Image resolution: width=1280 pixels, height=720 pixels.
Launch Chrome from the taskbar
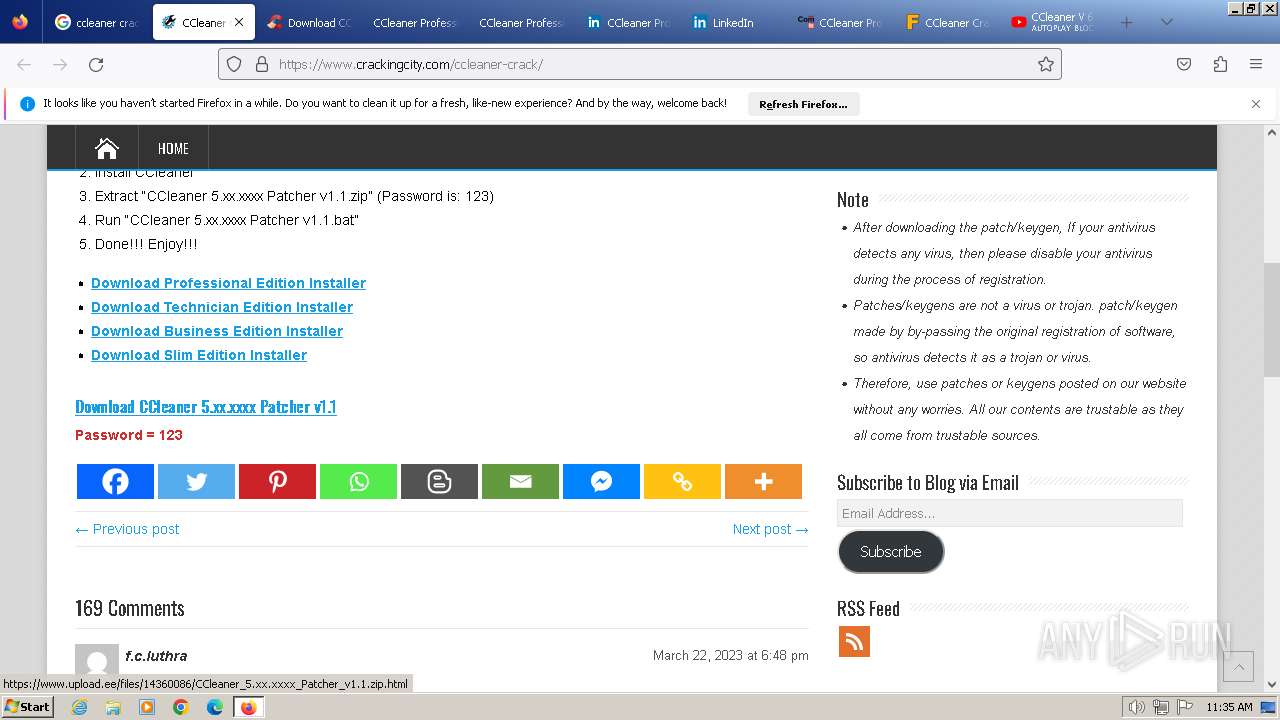(x=181, y=707)
